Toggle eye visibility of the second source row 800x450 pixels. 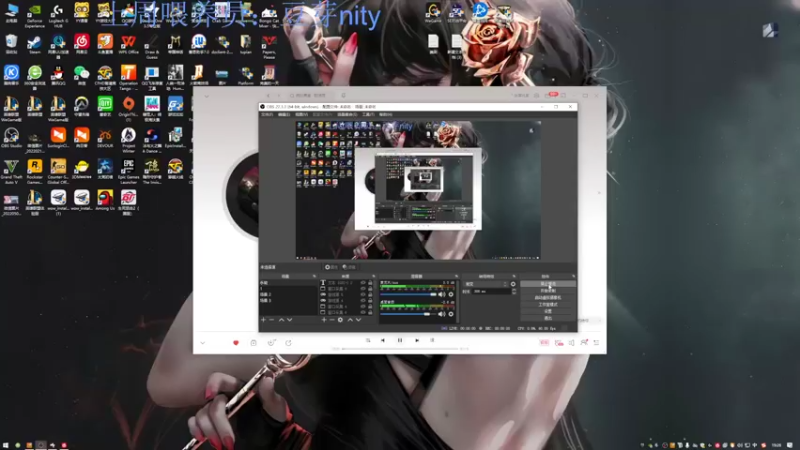tap(363, 289)
